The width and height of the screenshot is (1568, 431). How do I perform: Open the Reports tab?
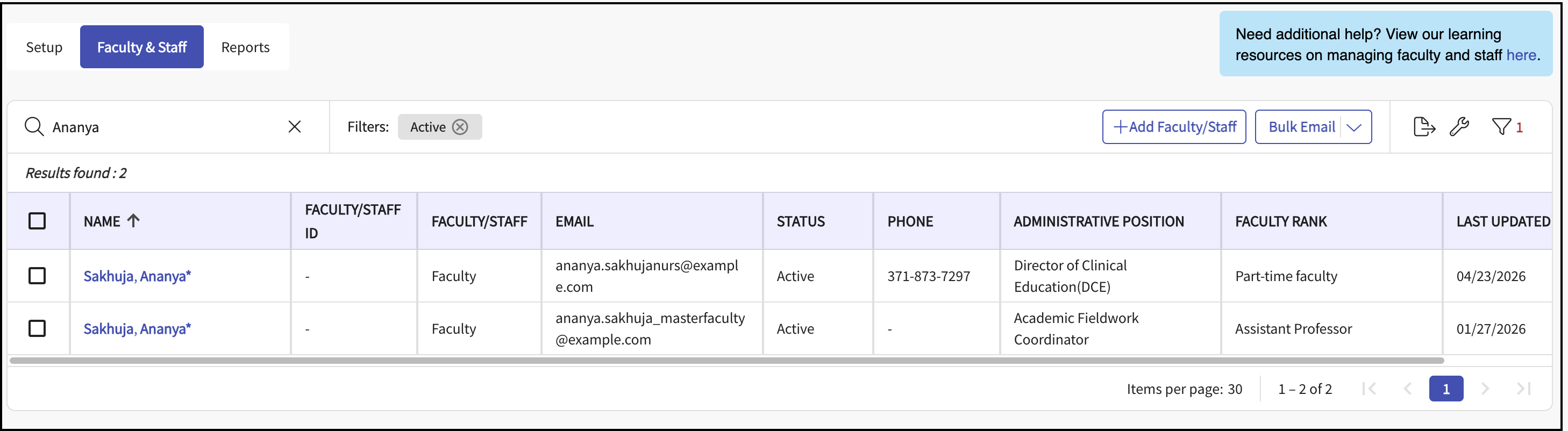tap(245, 47)
